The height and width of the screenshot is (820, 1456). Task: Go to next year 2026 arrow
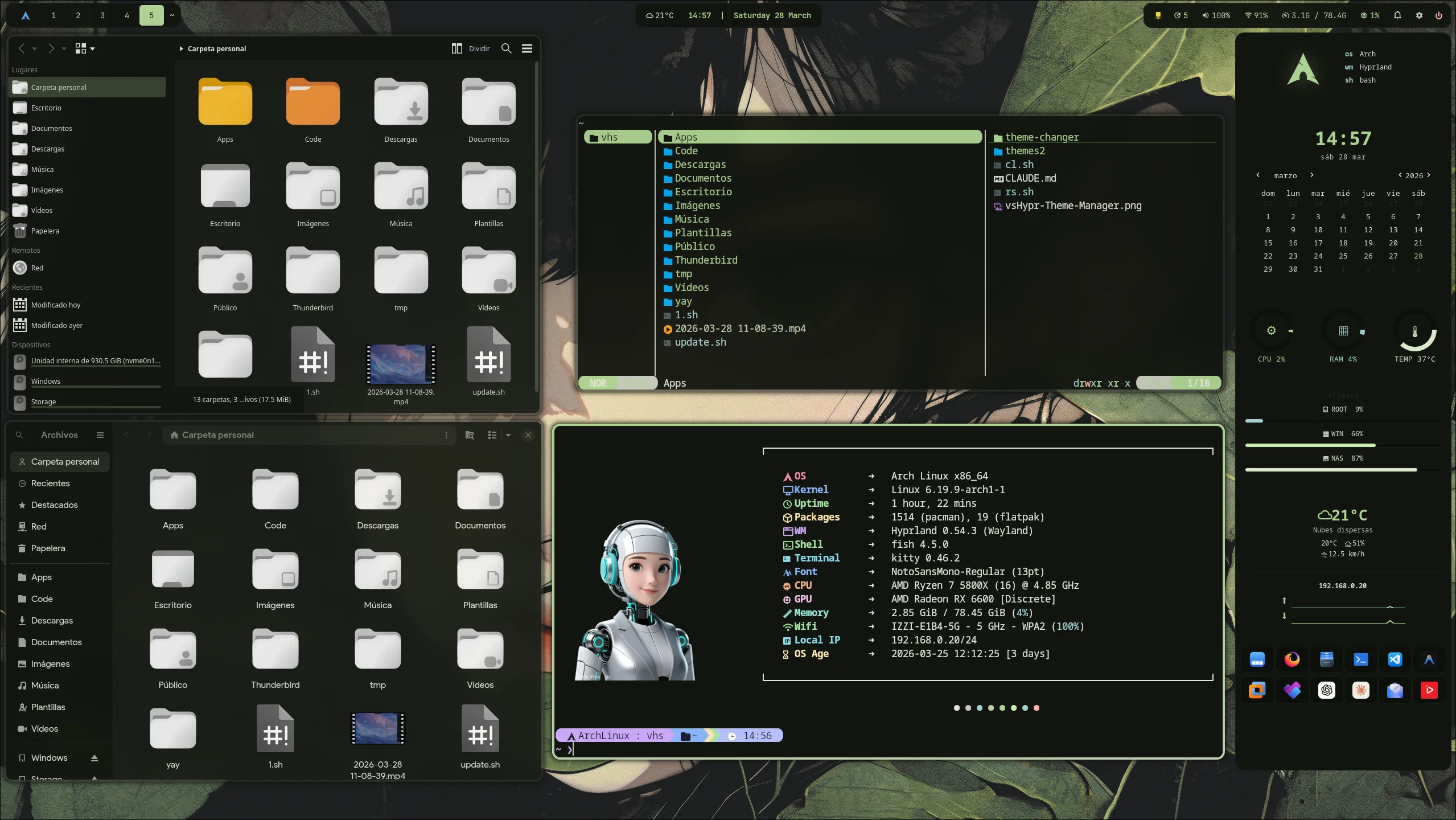(x=1429, y=175)
